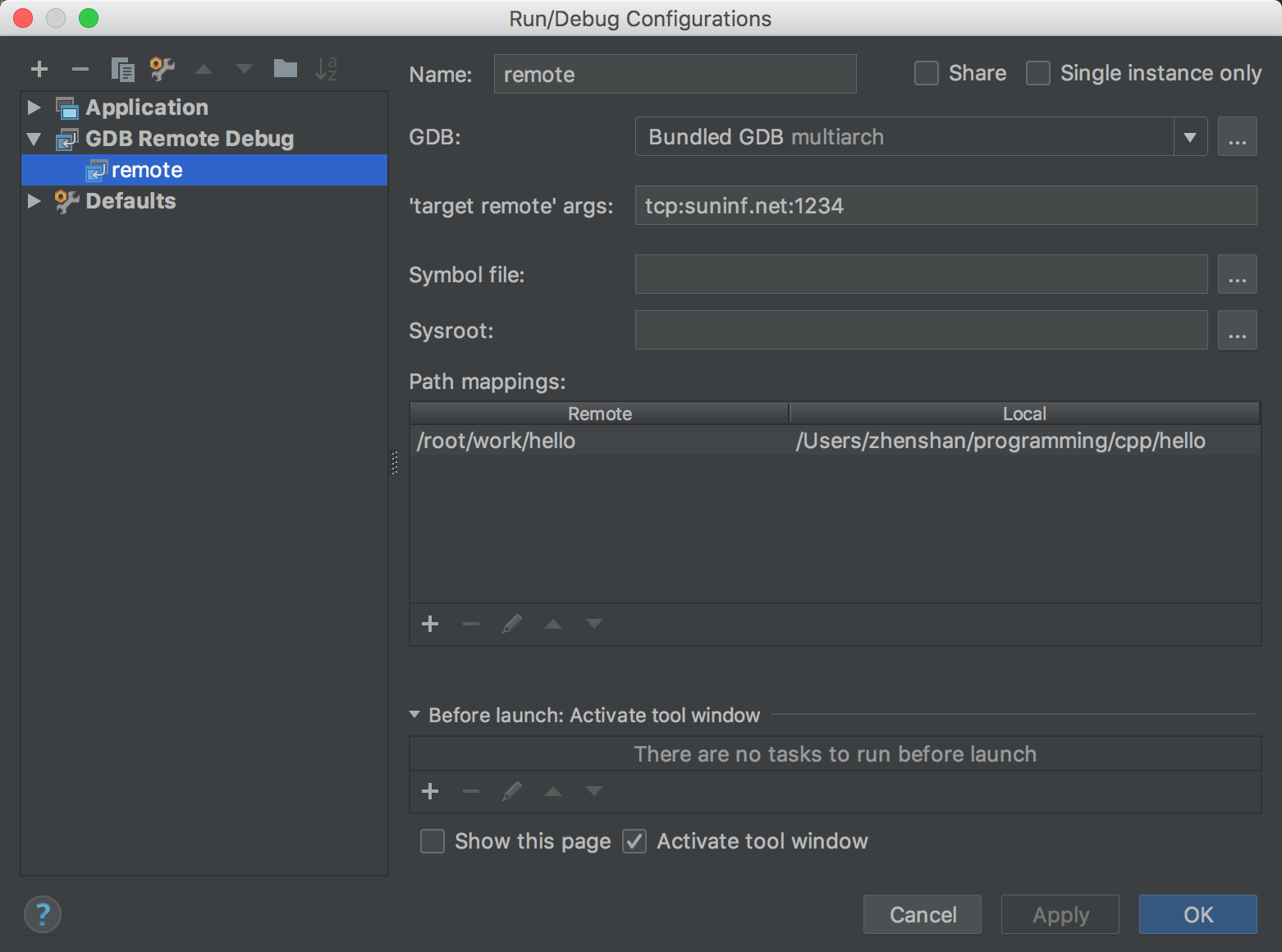
Task: Remove the before-launch task
Action: coord(471,791)
